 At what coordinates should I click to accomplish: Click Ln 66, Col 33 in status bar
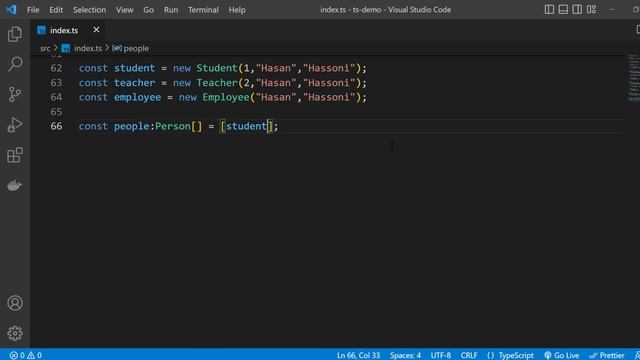click(358, 355)
